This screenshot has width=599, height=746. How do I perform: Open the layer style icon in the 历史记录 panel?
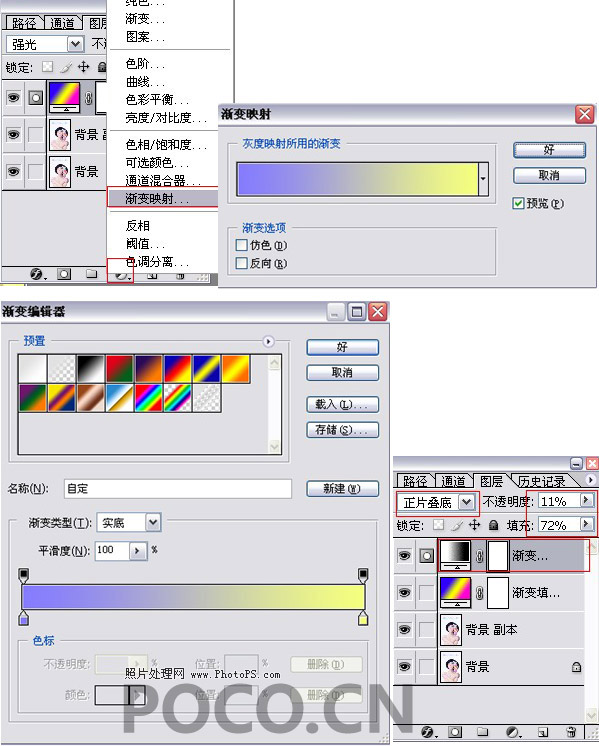point(428,732)
